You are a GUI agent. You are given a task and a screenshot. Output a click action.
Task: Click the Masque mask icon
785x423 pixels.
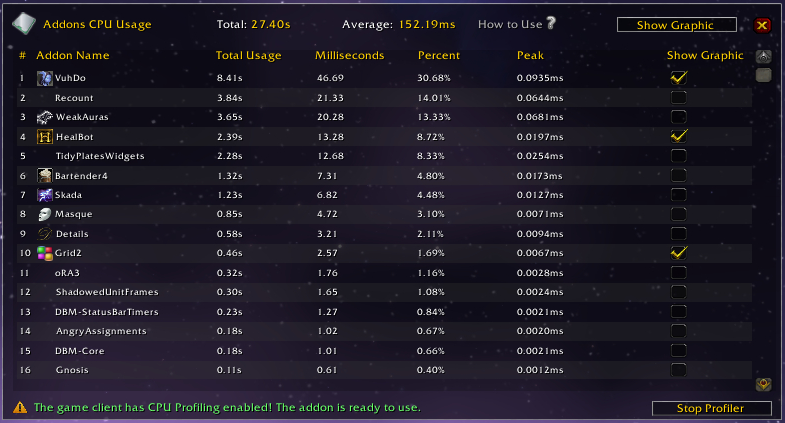tap(44, 214)
